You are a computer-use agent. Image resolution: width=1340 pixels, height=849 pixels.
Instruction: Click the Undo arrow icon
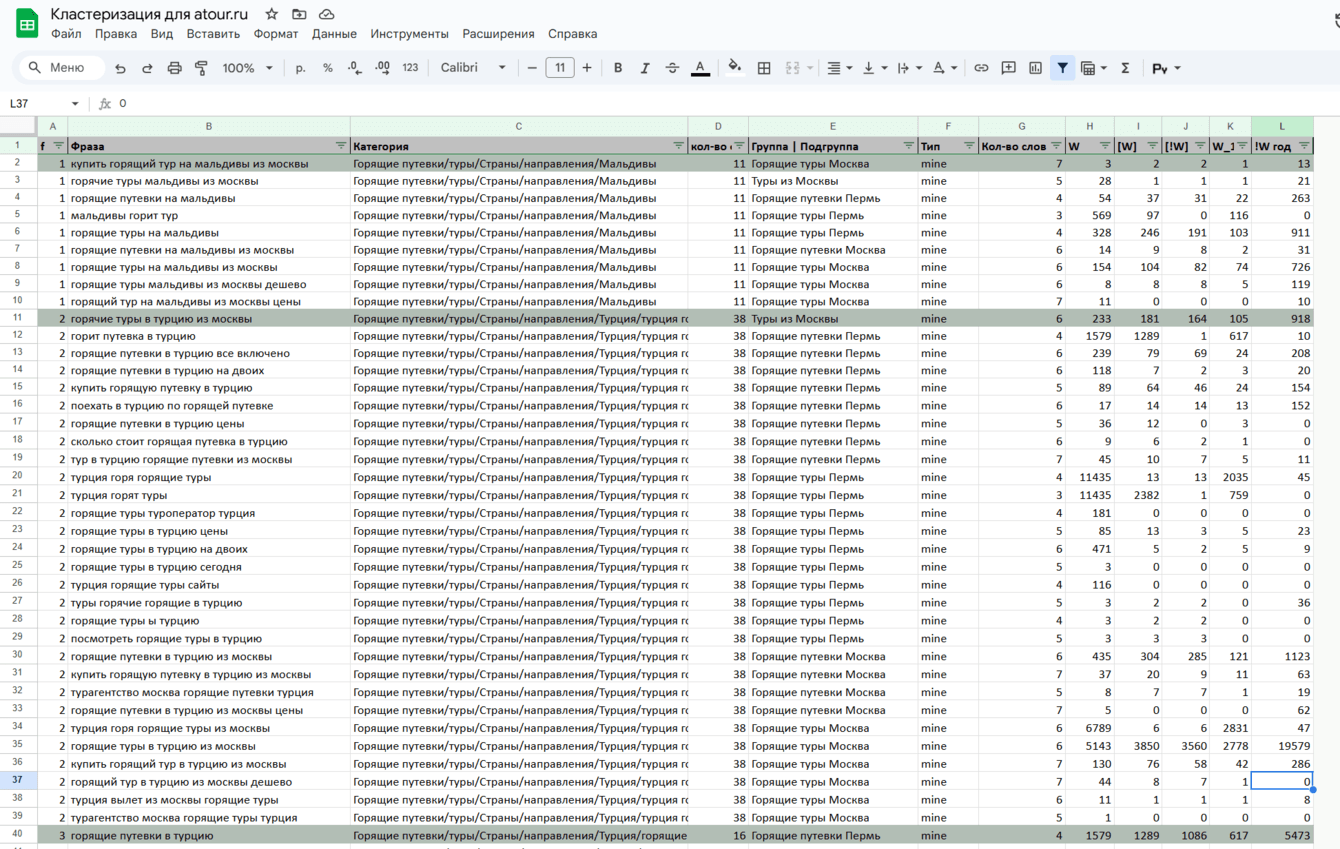pyautogui.click(x=120, y=68)
